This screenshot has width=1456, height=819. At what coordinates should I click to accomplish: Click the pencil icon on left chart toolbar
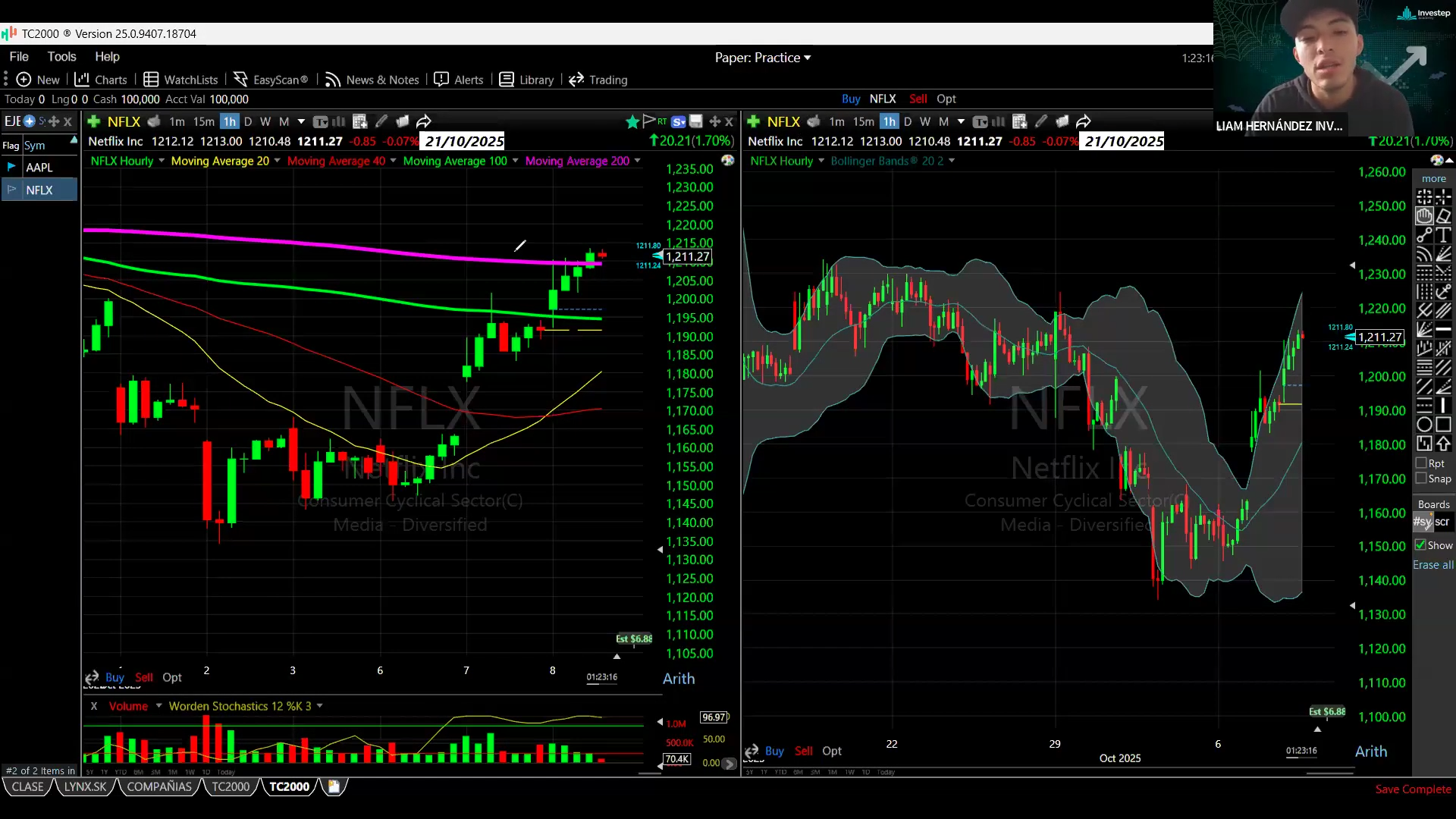381,121
